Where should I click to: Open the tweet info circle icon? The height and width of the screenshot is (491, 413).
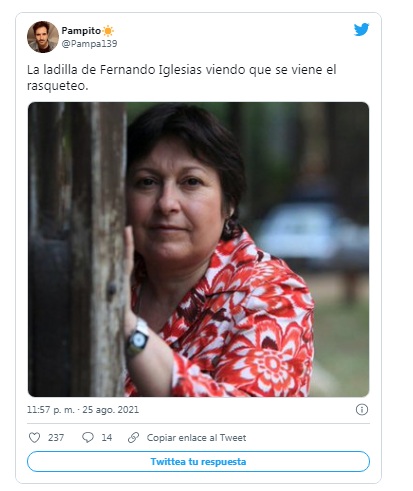(x=362, y=409)
